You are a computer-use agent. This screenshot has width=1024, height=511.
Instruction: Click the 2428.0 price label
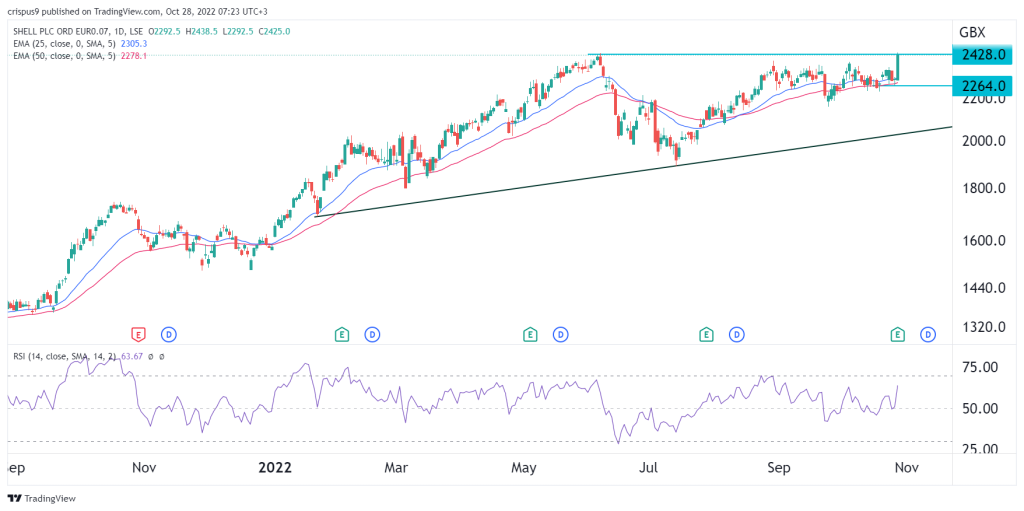click(982, 55)
